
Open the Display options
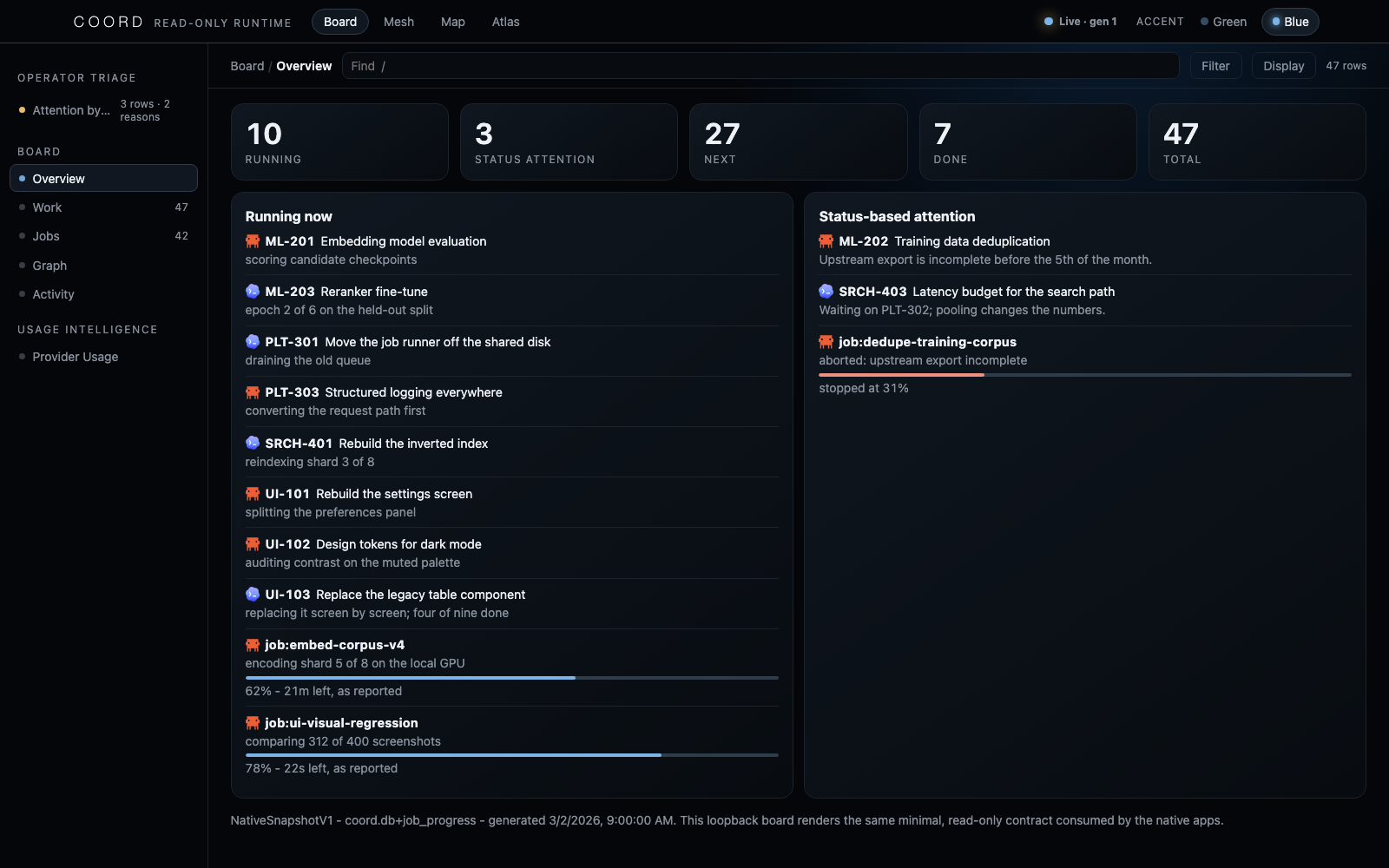point(1284,66)
